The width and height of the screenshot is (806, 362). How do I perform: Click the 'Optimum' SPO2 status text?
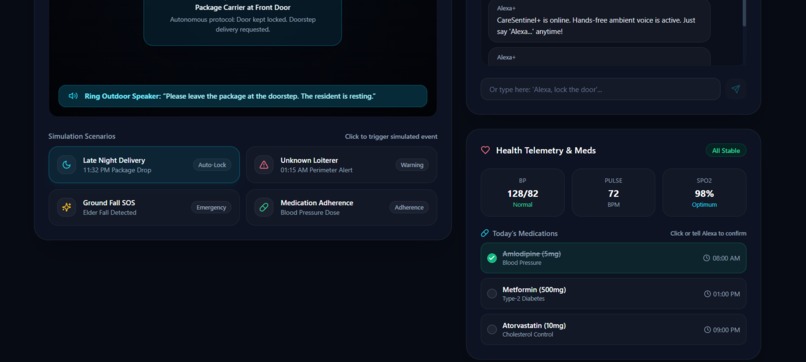coord(704,205)
